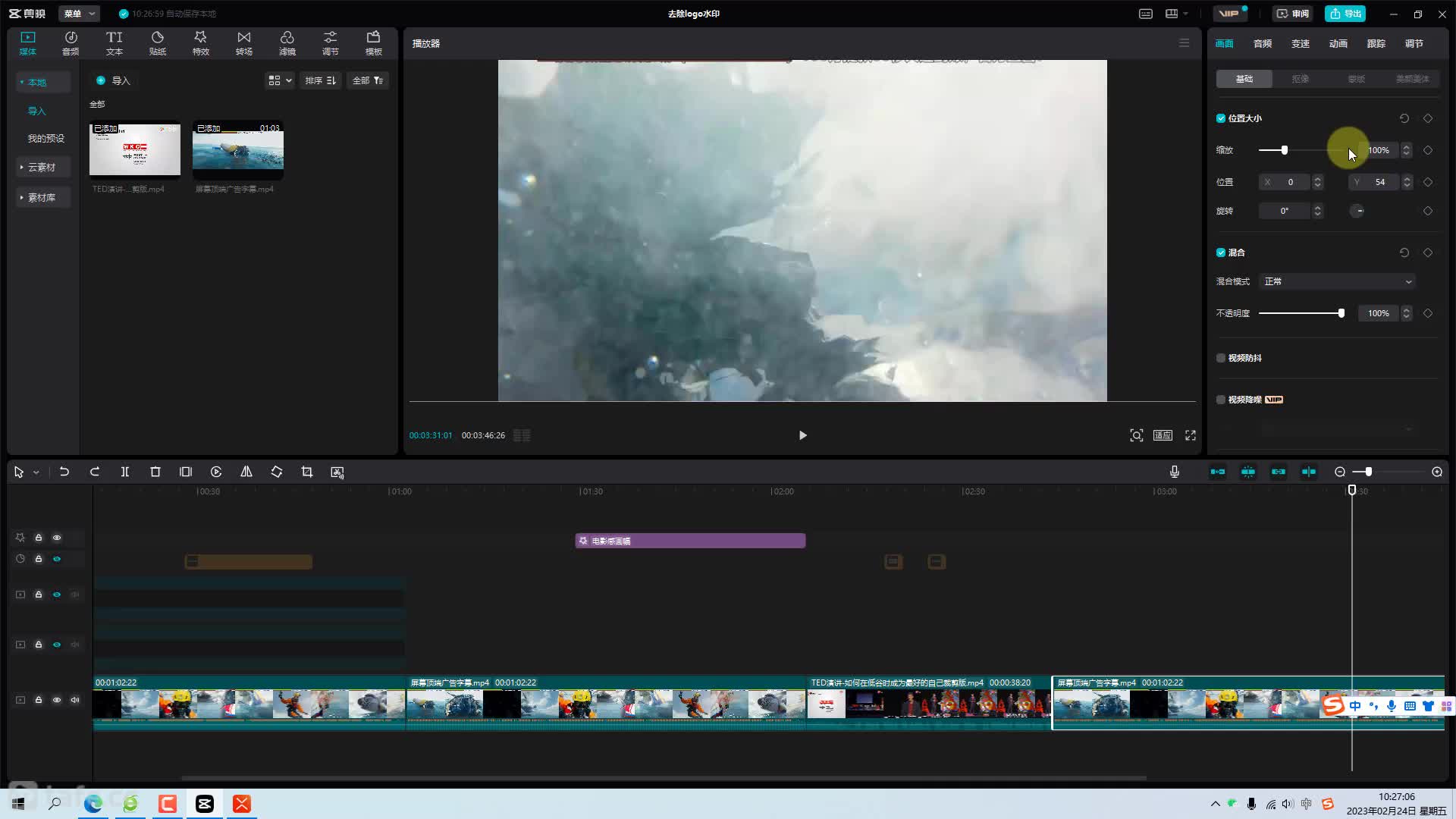Click the rotate icon in timeline toolbar
1456x819 pixels.
click(277, 472)
